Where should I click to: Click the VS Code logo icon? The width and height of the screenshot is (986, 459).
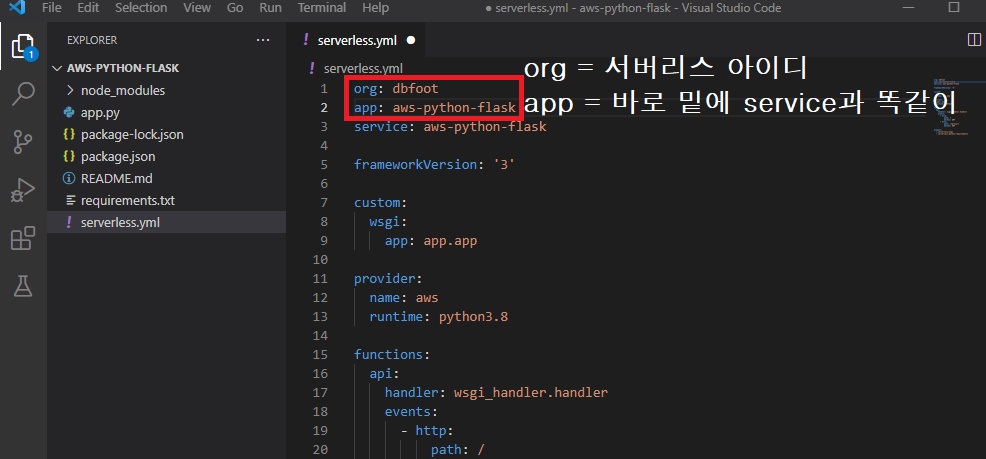coord(18,8)
